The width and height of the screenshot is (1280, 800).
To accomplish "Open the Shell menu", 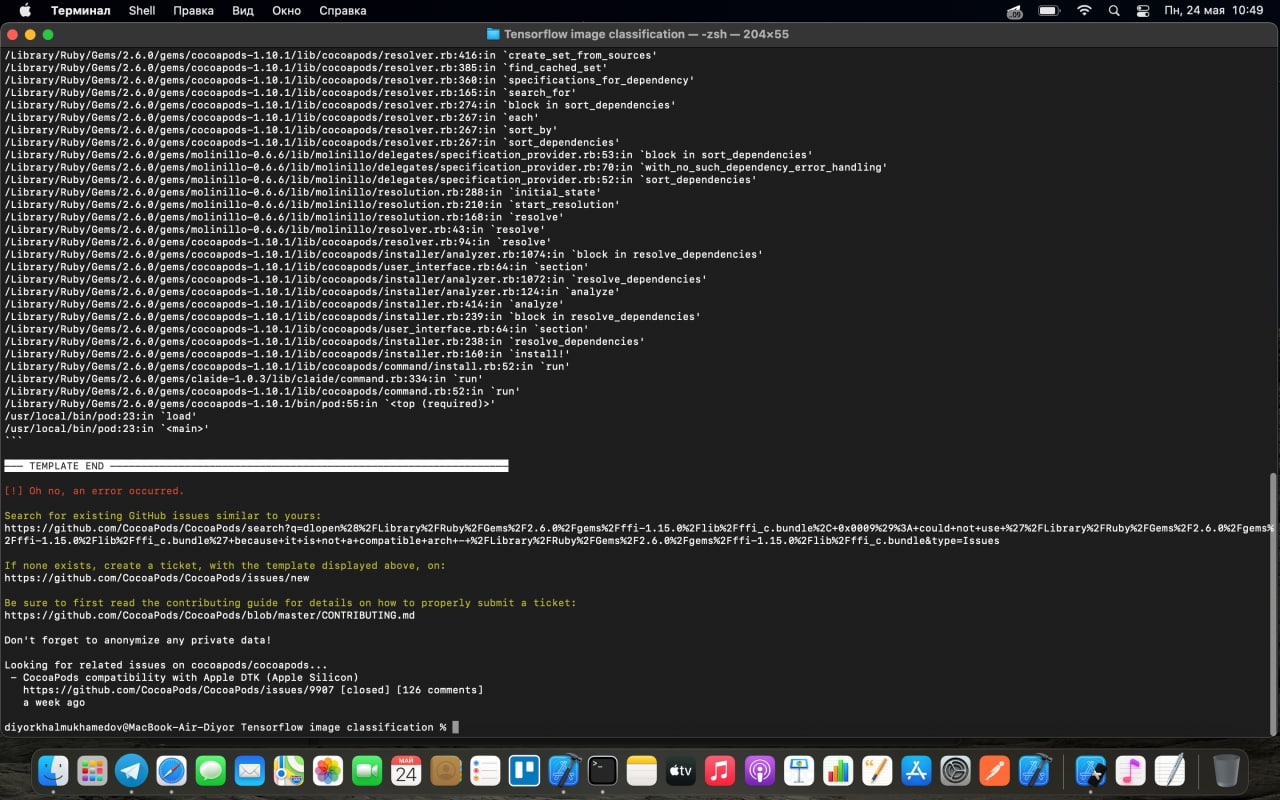I will point(142,10).
